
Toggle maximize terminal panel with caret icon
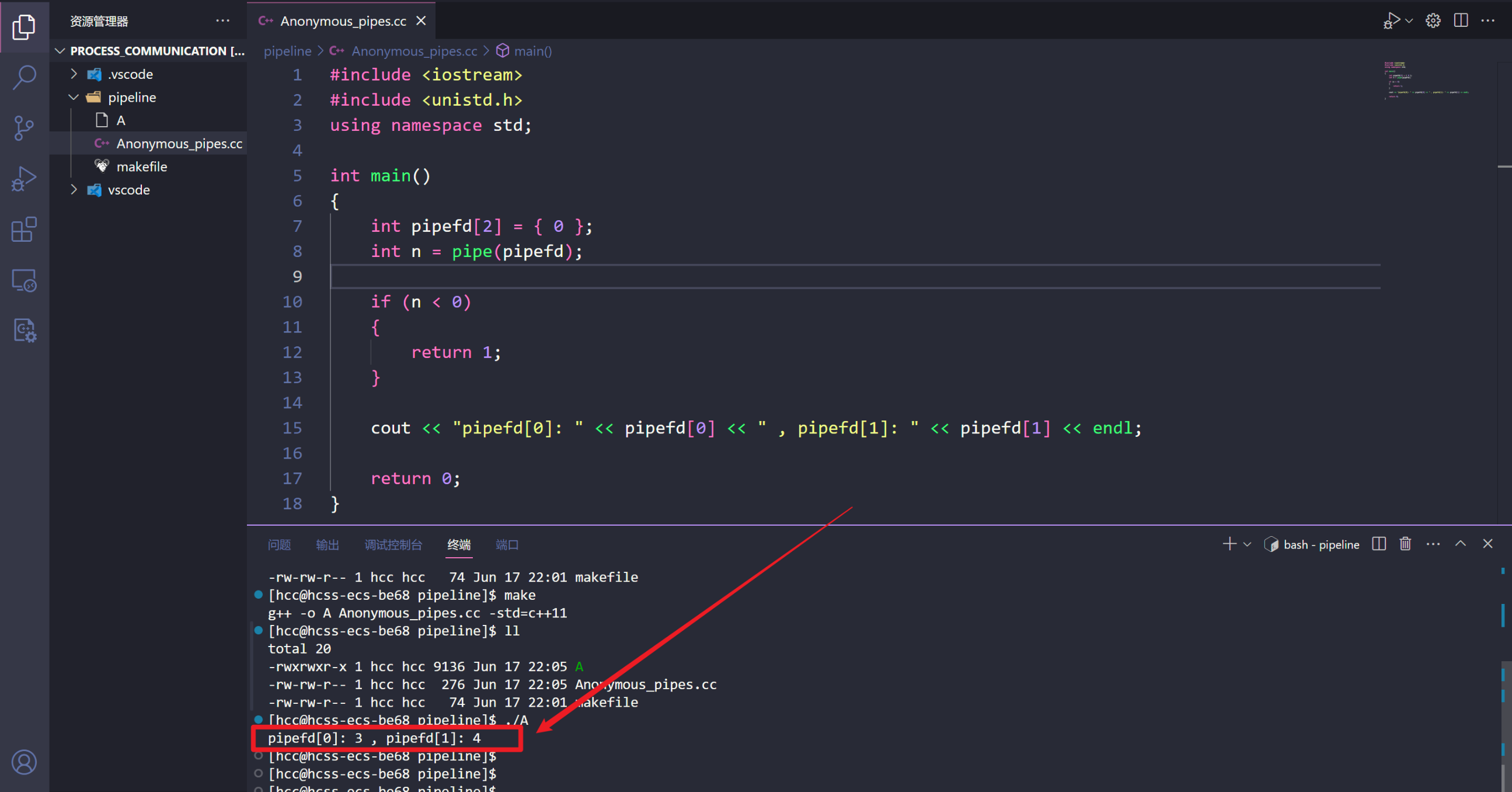click(1461, 544)
